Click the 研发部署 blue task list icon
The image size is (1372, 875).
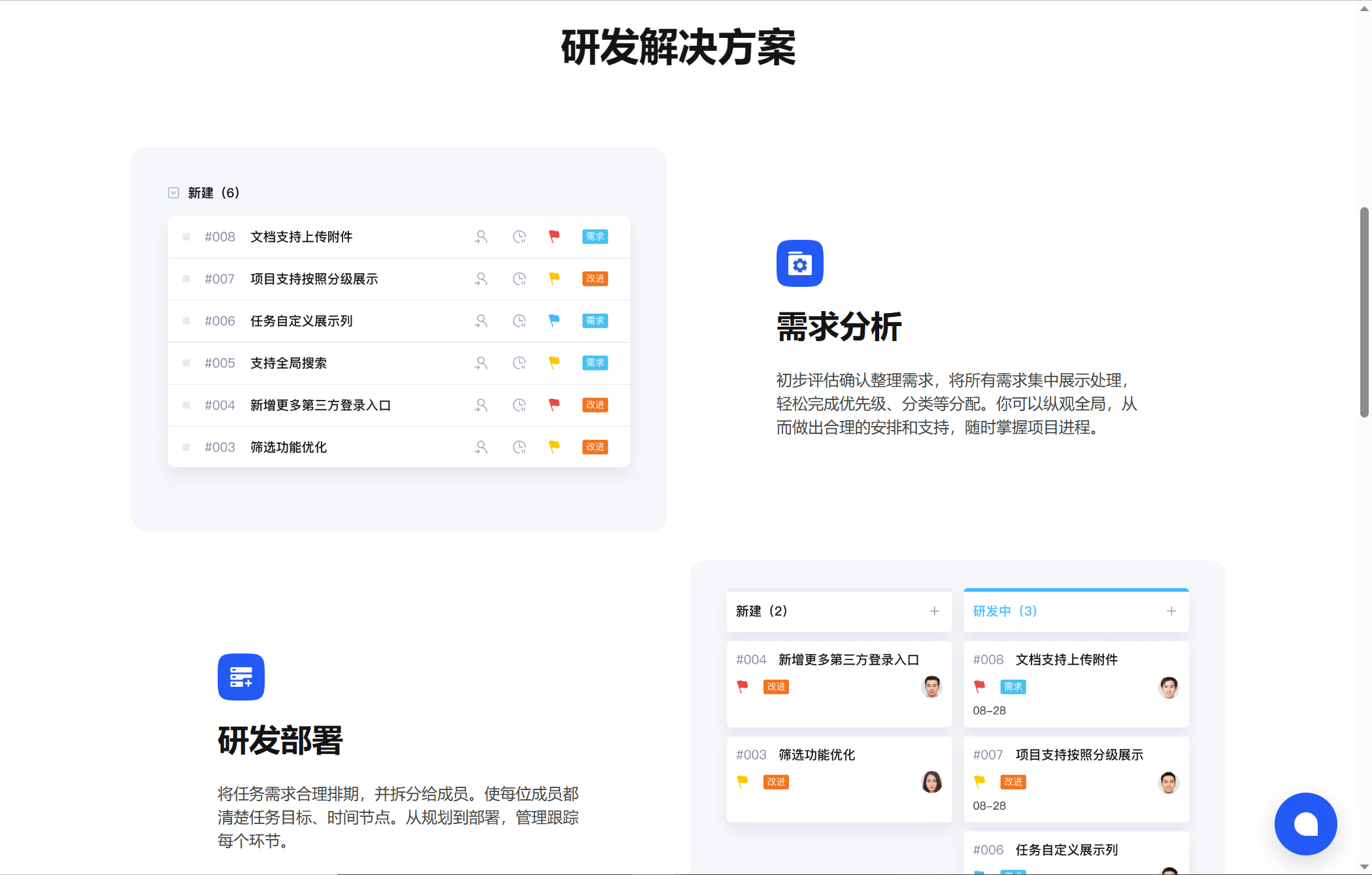coord(241,677)
